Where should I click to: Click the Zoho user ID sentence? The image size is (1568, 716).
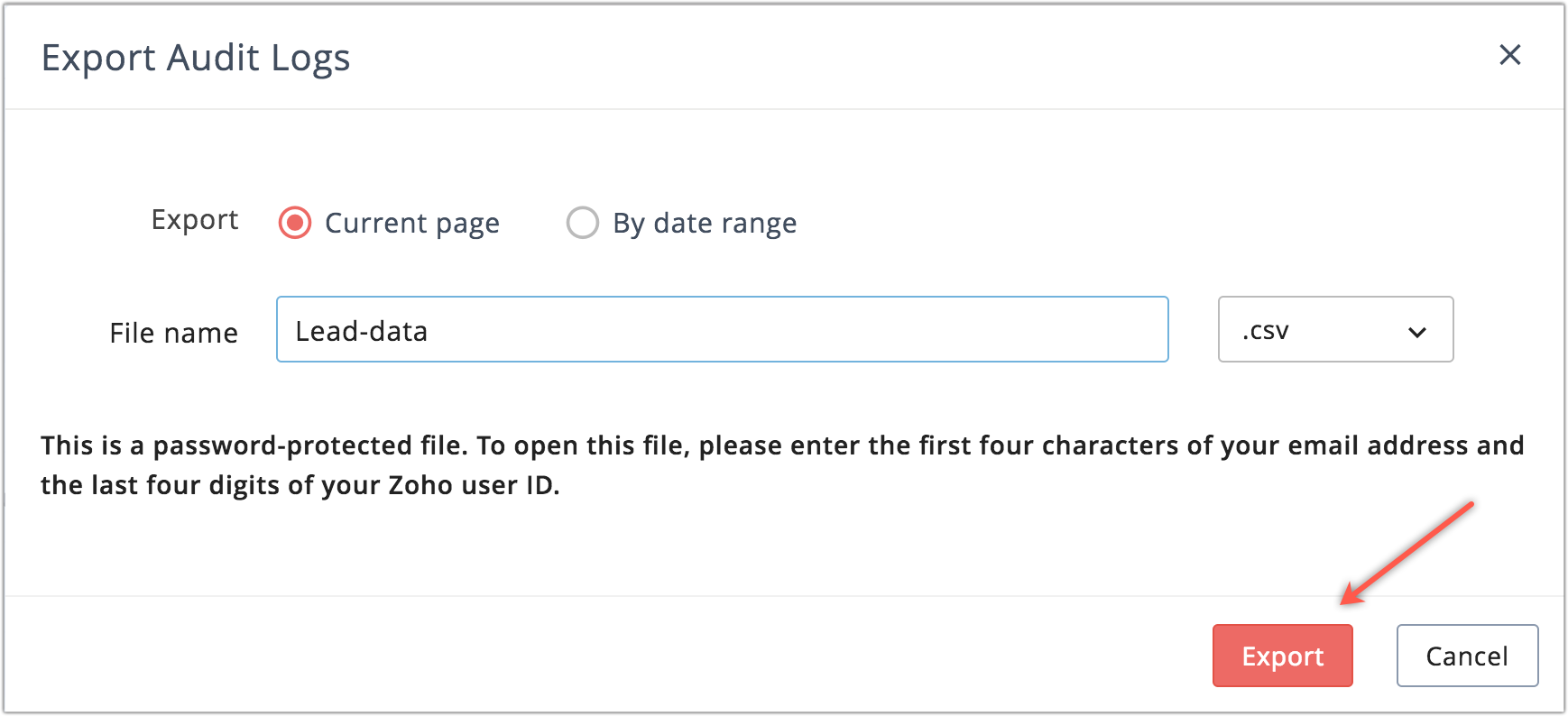pyautogui.click(x=300, y=485)
